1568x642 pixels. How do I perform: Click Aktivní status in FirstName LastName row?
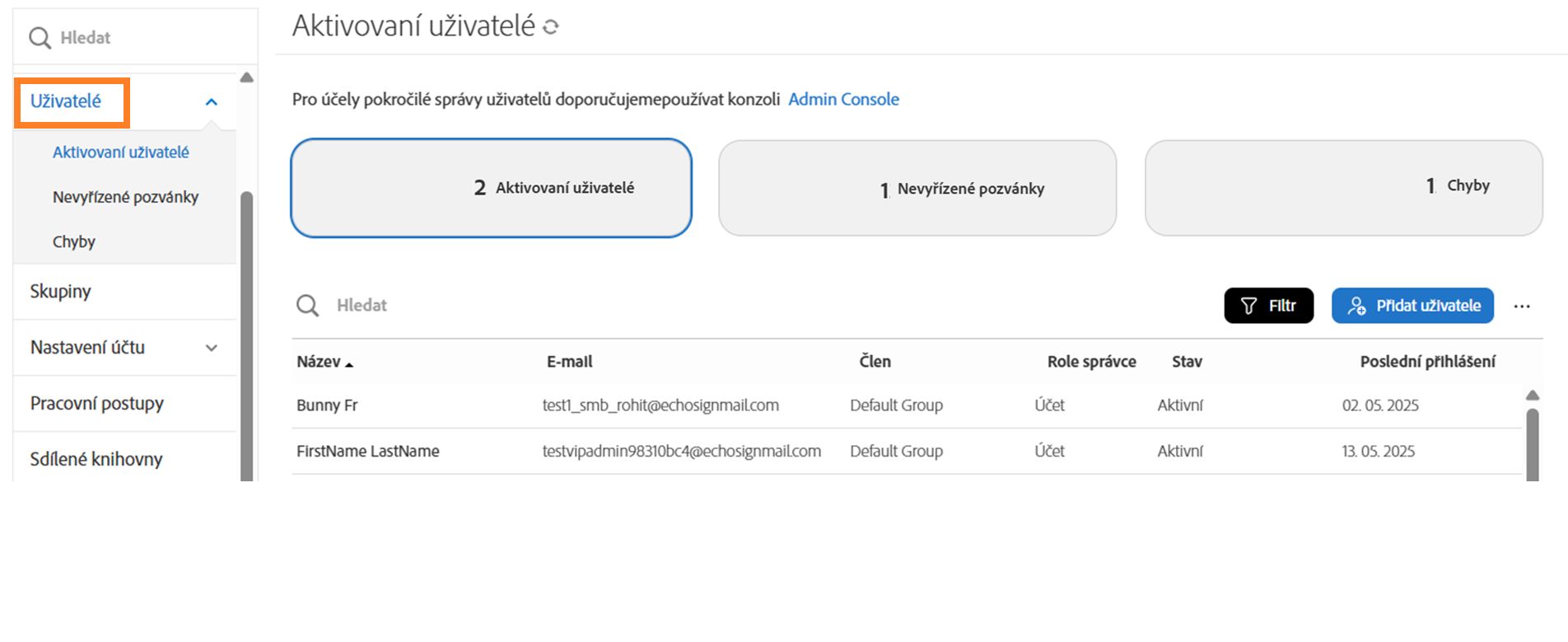click(1180, 452)
